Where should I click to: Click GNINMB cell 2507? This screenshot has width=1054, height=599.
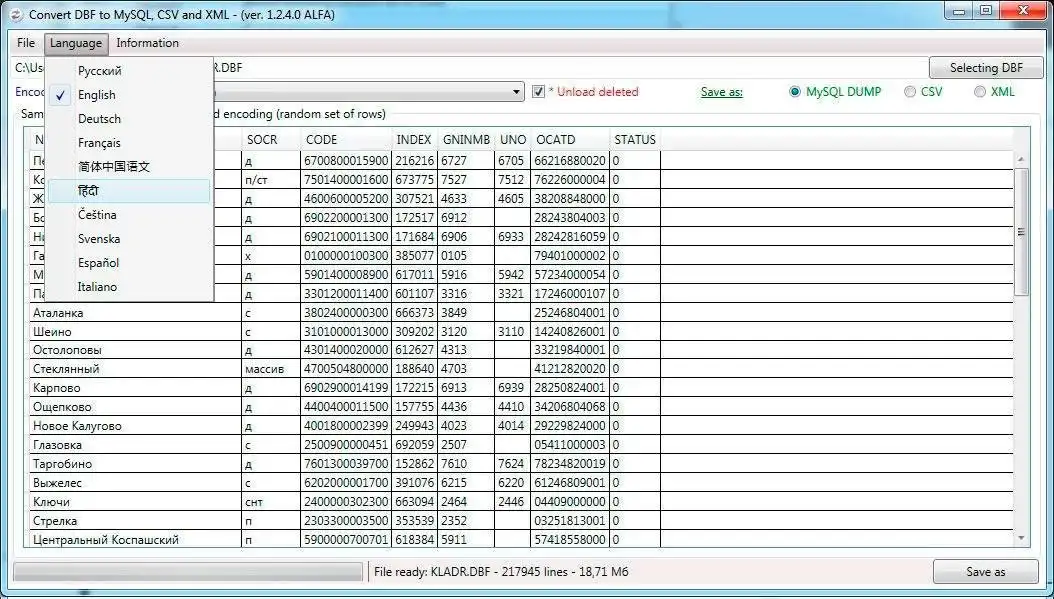point(467,444)
